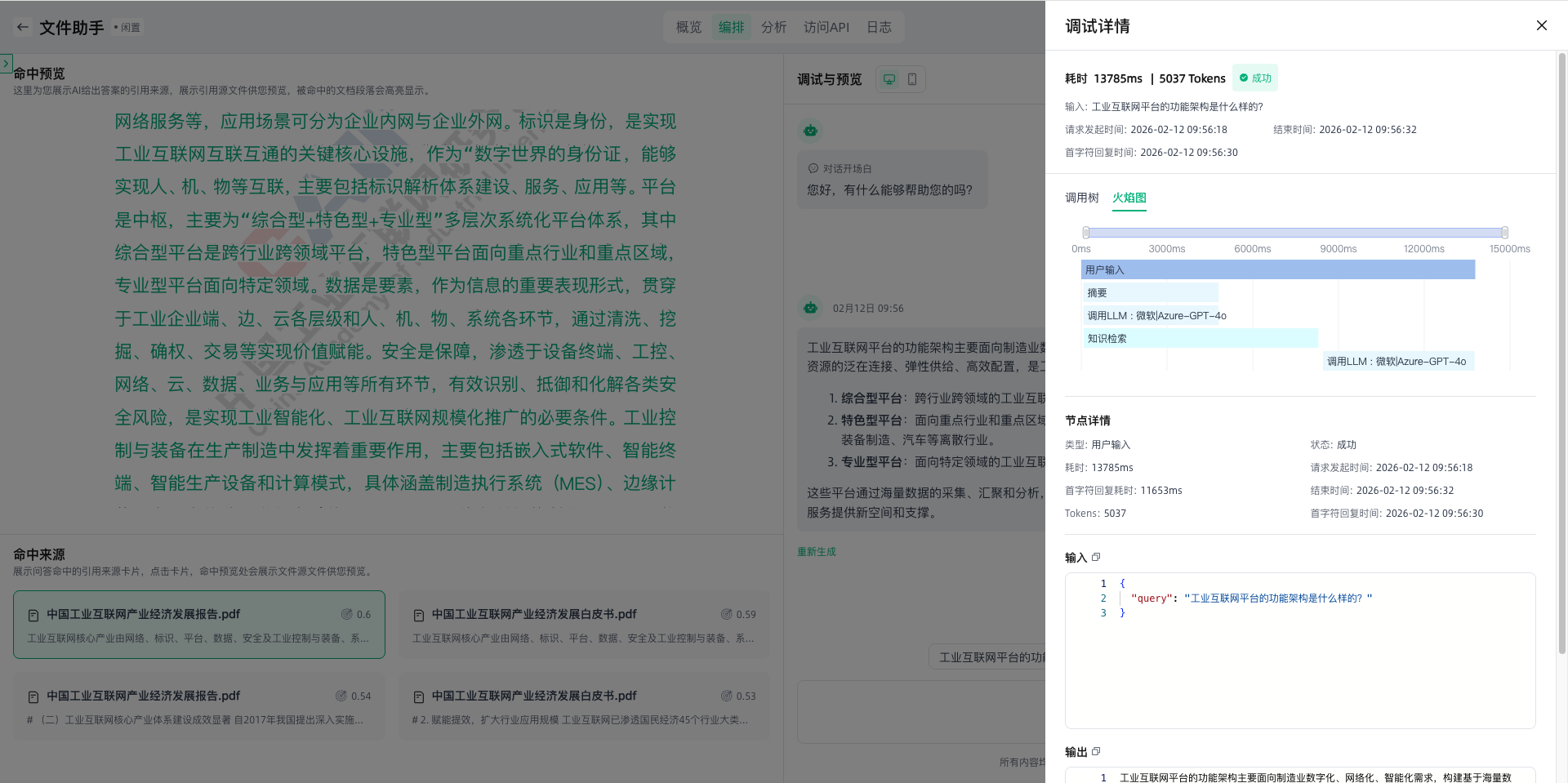
Task: Open the 日志 tab in top navigation
Action: point(879,27)
